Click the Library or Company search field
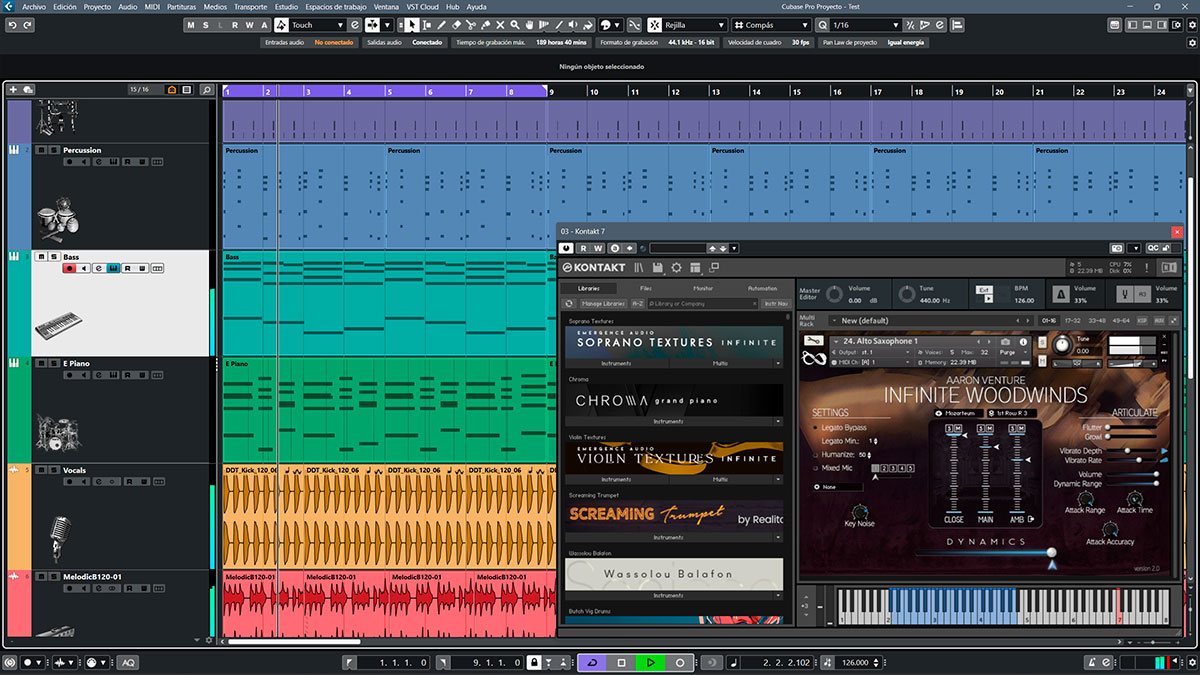 [703, 303]
